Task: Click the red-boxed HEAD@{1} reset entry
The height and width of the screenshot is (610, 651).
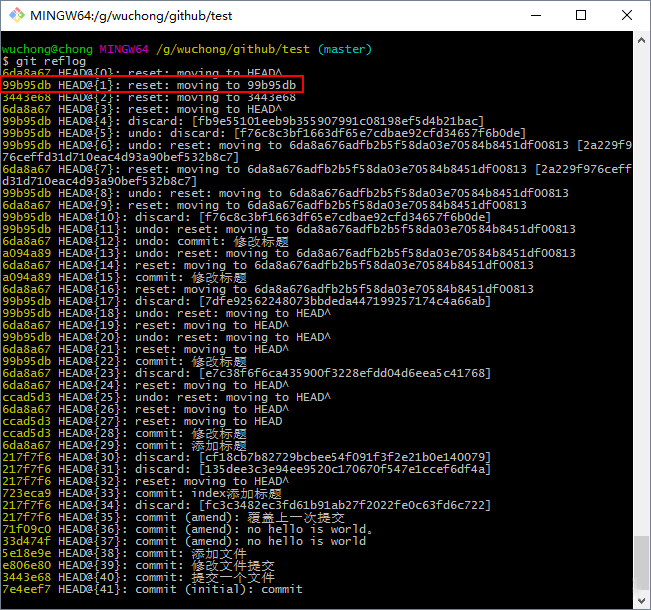Action: click(150, 85)
